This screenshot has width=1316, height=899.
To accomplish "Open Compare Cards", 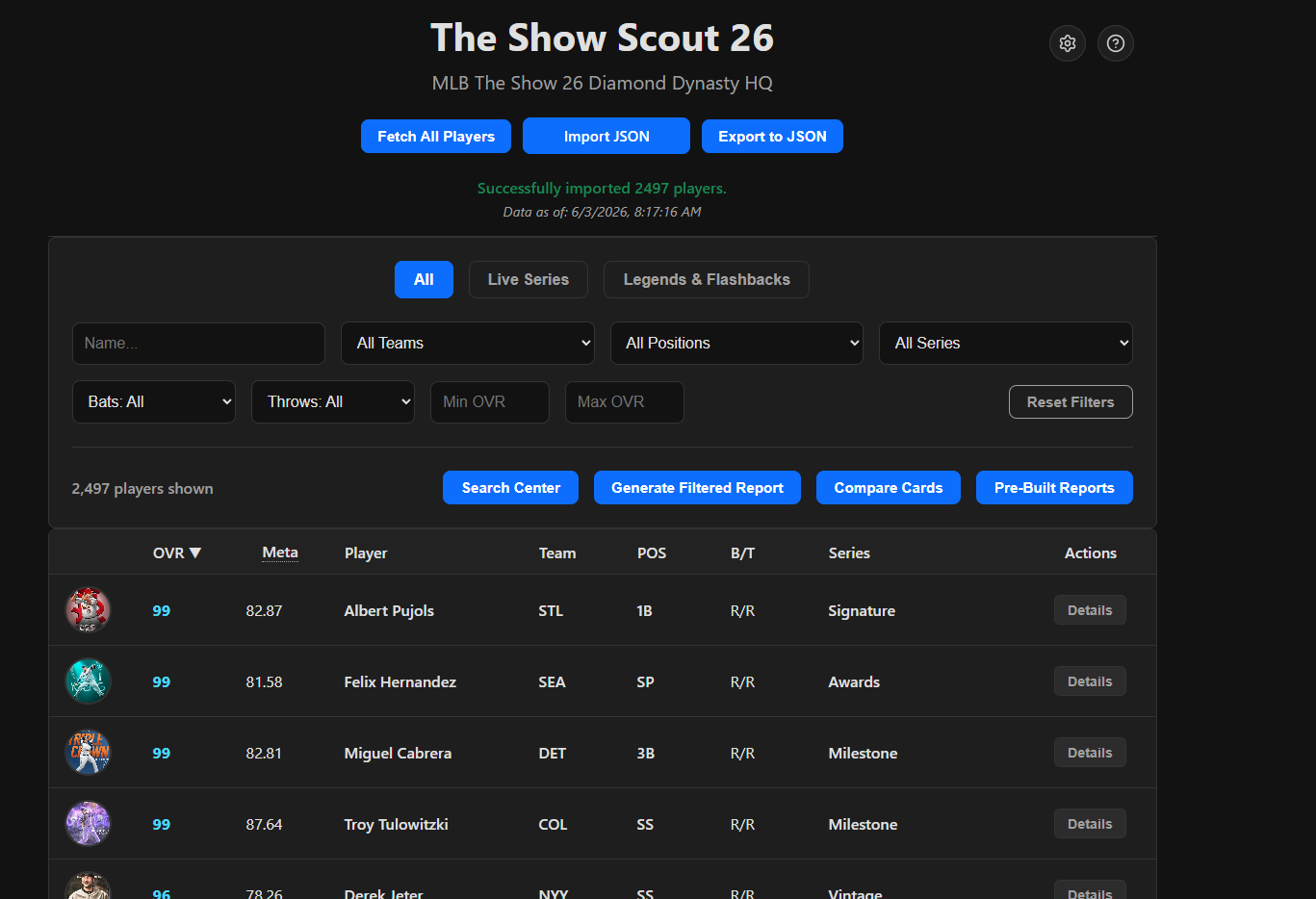I will [x=889, y=488].
